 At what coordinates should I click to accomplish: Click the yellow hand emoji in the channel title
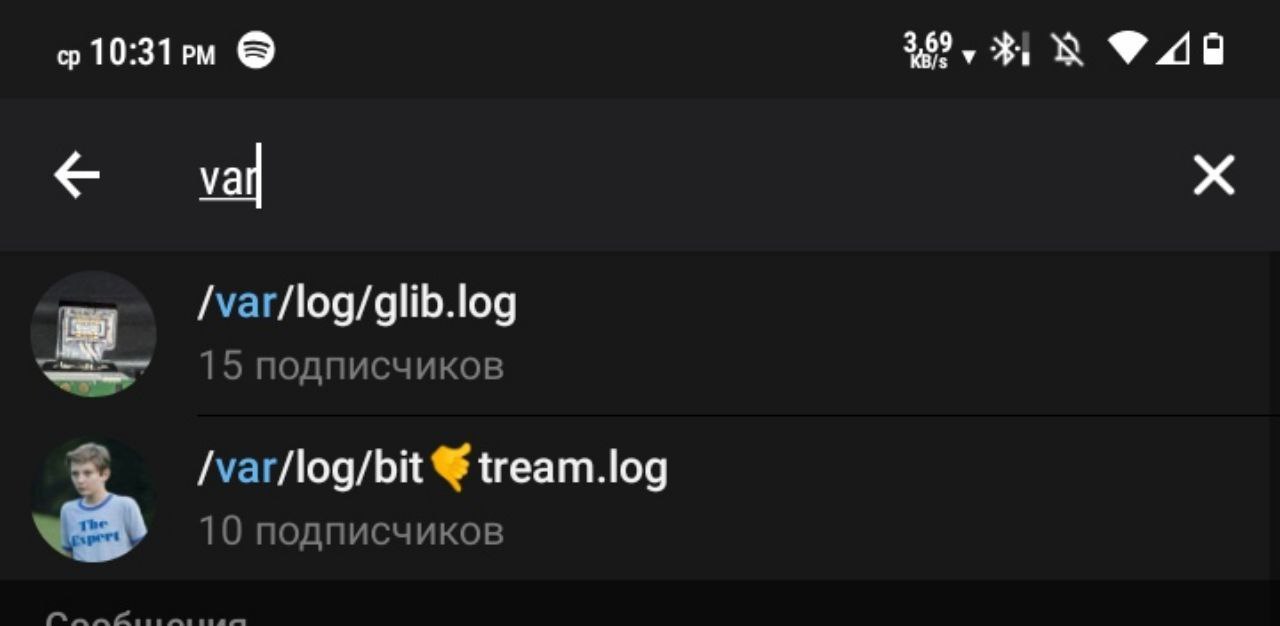(451, 467)
